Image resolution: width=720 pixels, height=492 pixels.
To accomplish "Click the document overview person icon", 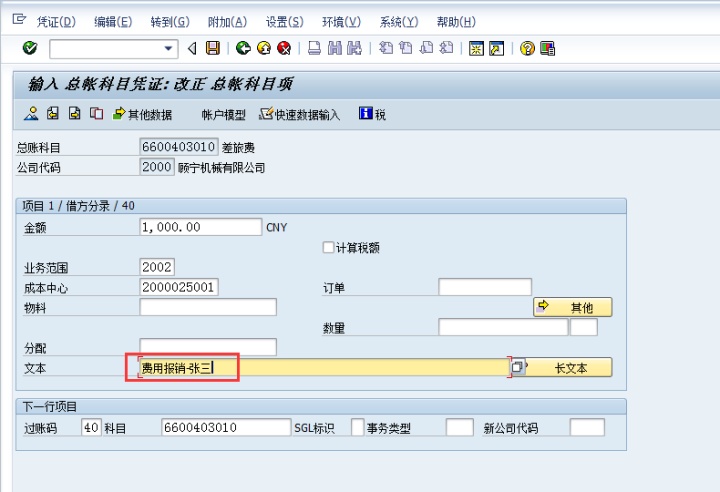I will tap(31, 113).
